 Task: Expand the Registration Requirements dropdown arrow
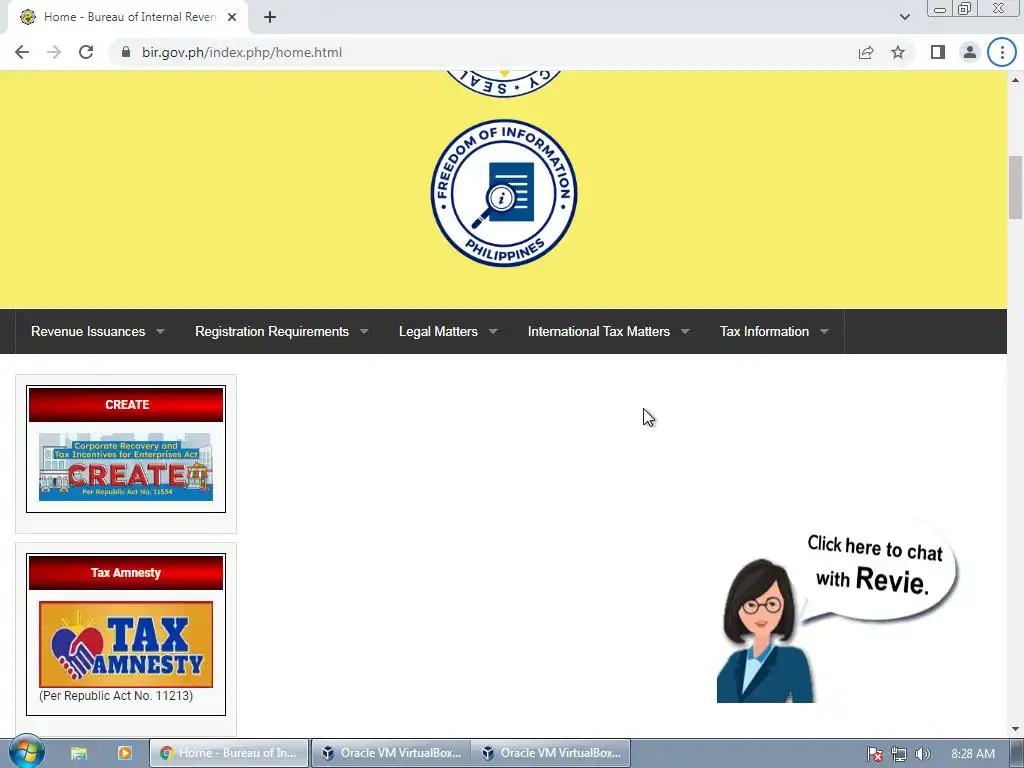pyautogui.click(x=364, y=332)
